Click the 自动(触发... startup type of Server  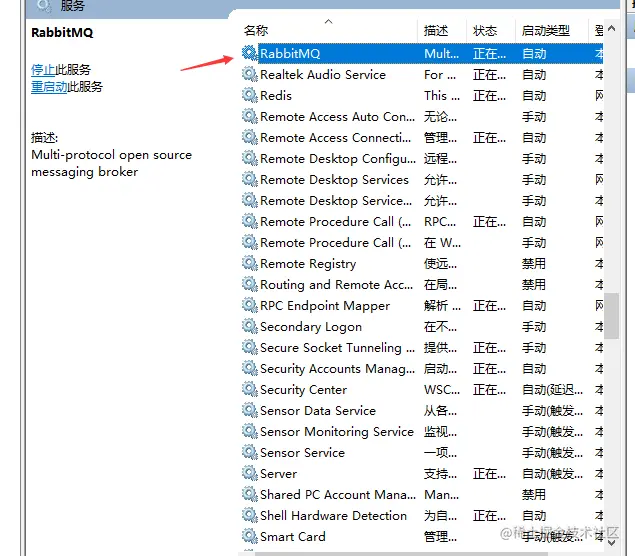[x=552, y=474]
